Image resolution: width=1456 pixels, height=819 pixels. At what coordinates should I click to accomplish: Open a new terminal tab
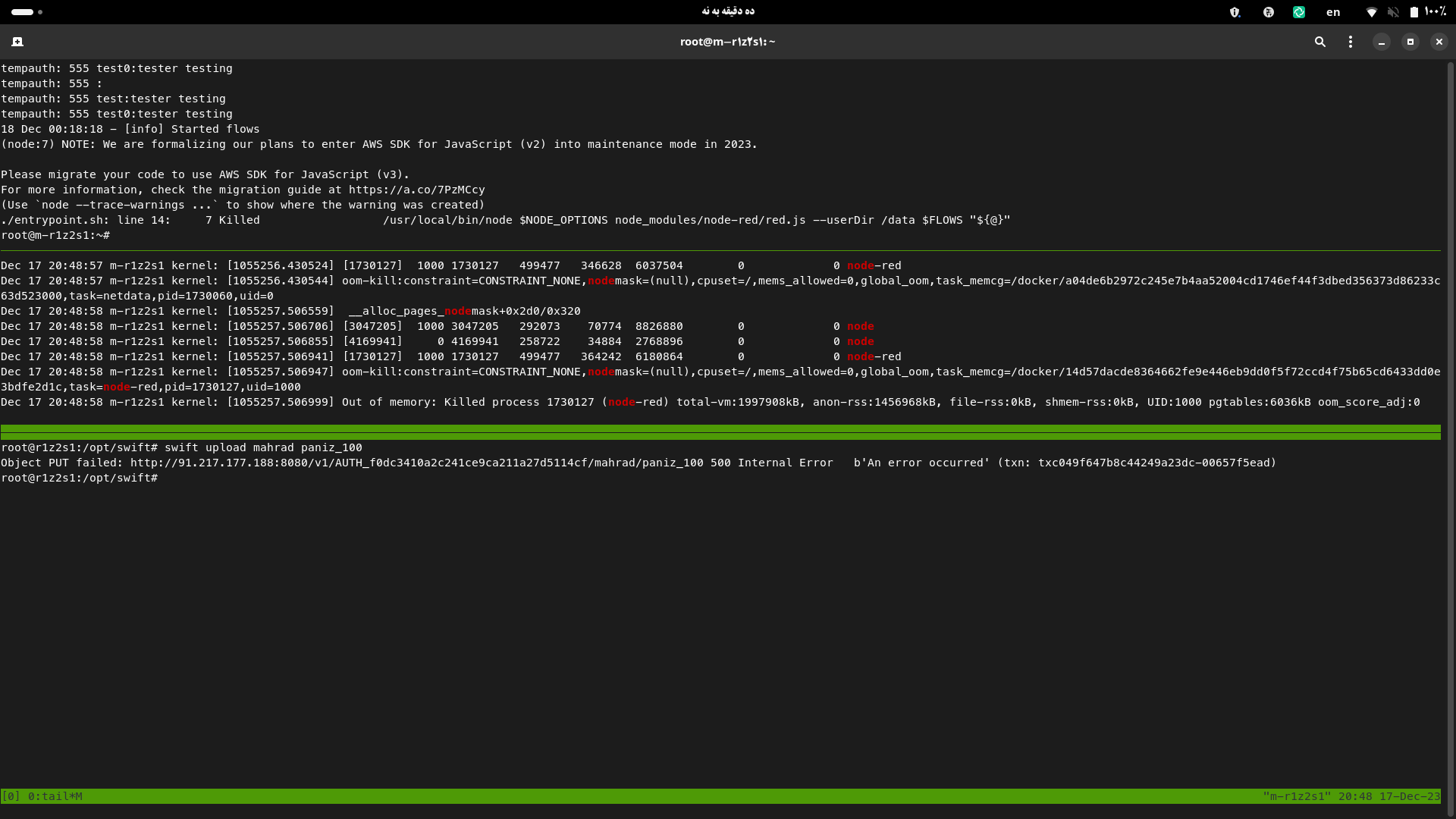coord(17,42)
